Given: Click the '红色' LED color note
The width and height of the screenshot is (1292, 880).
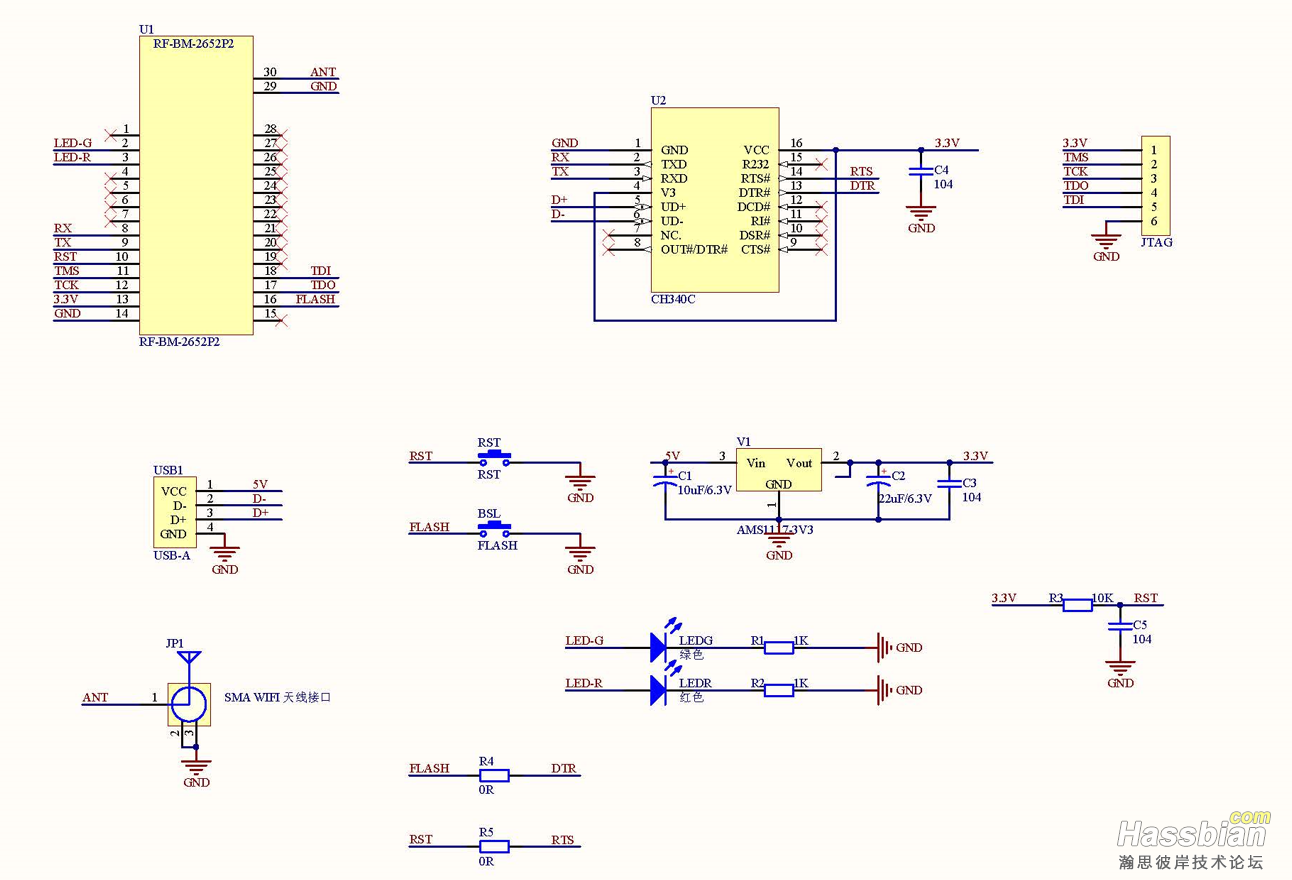Looking at the screenshot, I should point(692,697).
